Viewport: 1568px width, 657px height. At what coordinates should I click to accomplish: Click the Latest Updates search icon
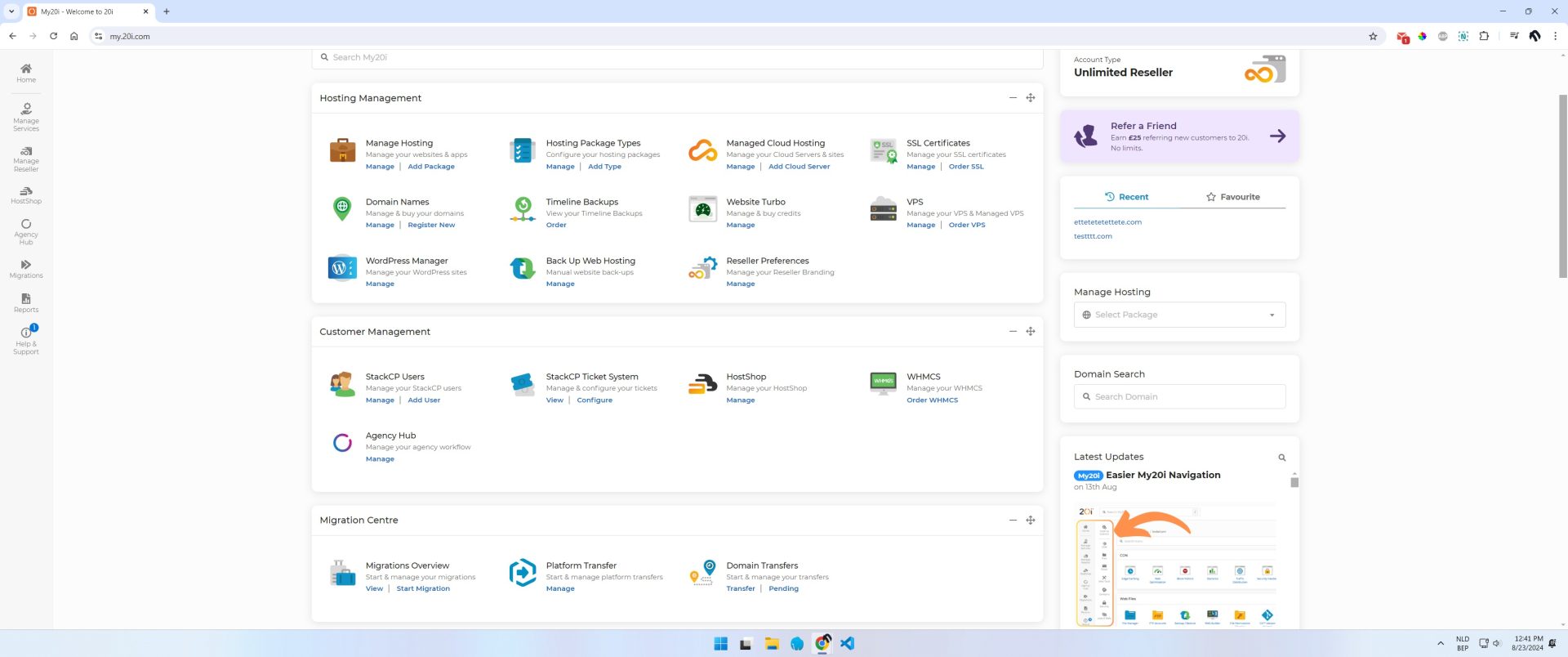click(1281, 458)
